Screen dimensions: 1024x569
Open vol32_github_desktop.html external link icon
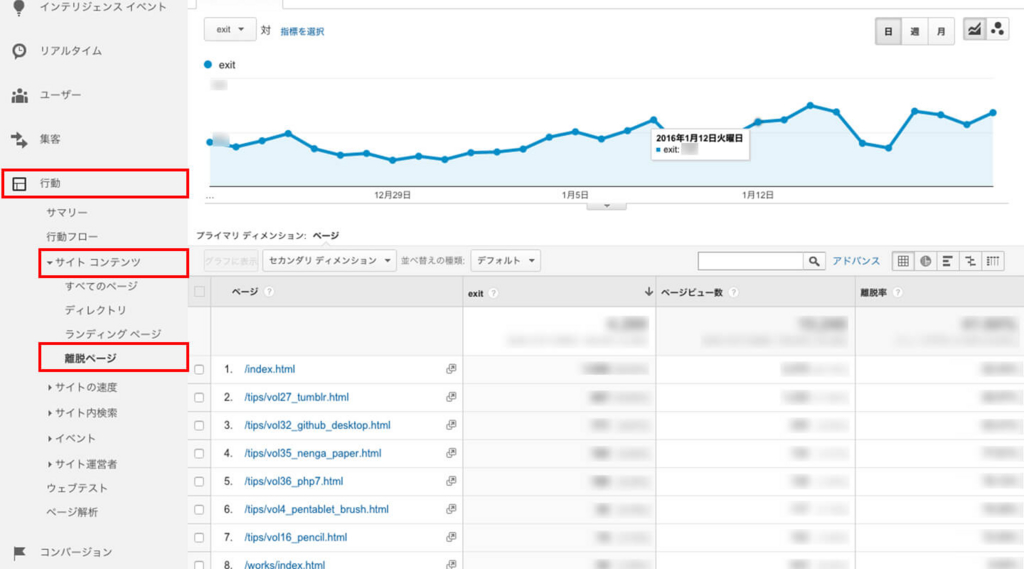coord(451,425)
